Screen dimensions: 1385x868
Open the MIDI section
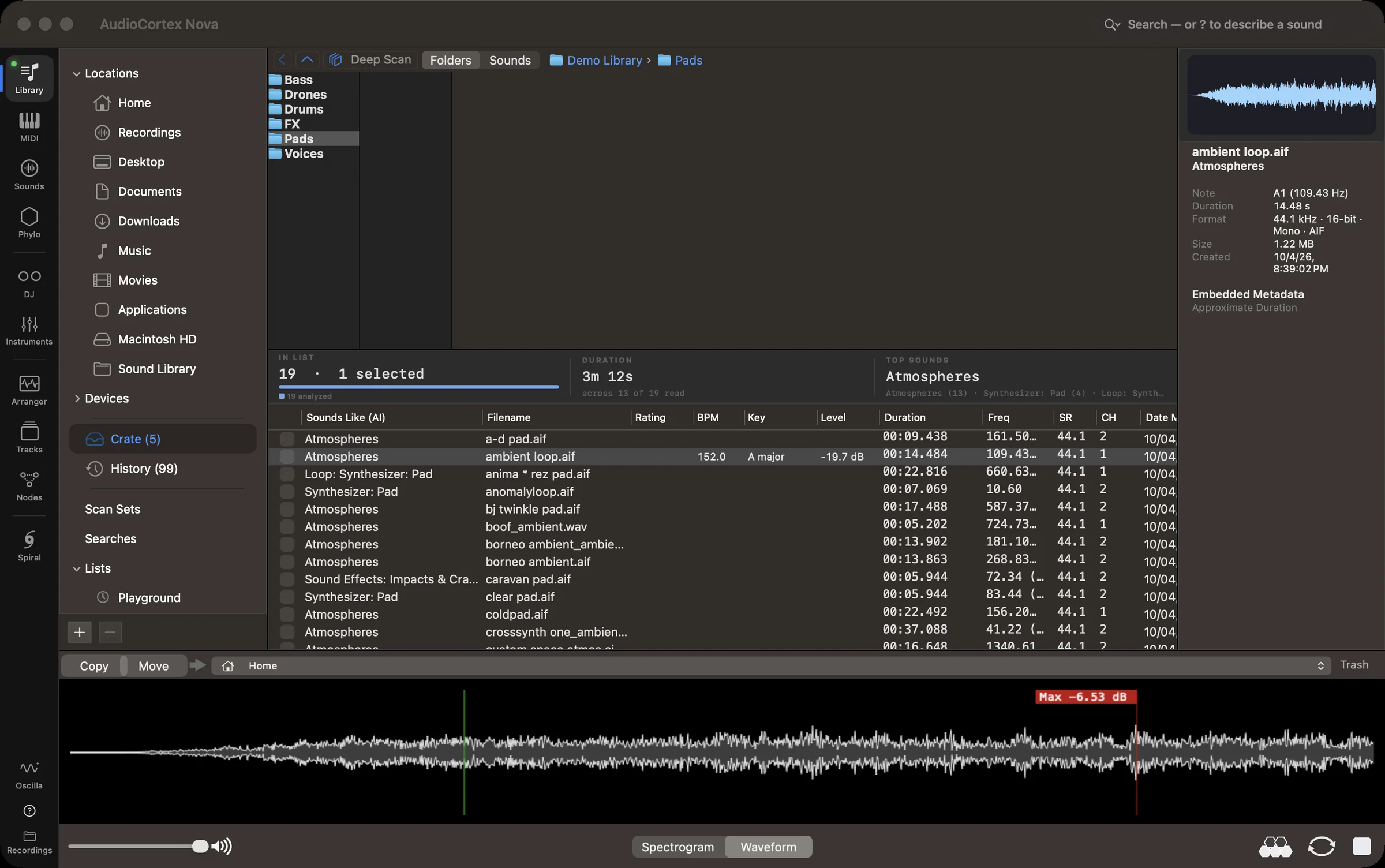click(x=29, y=126)
